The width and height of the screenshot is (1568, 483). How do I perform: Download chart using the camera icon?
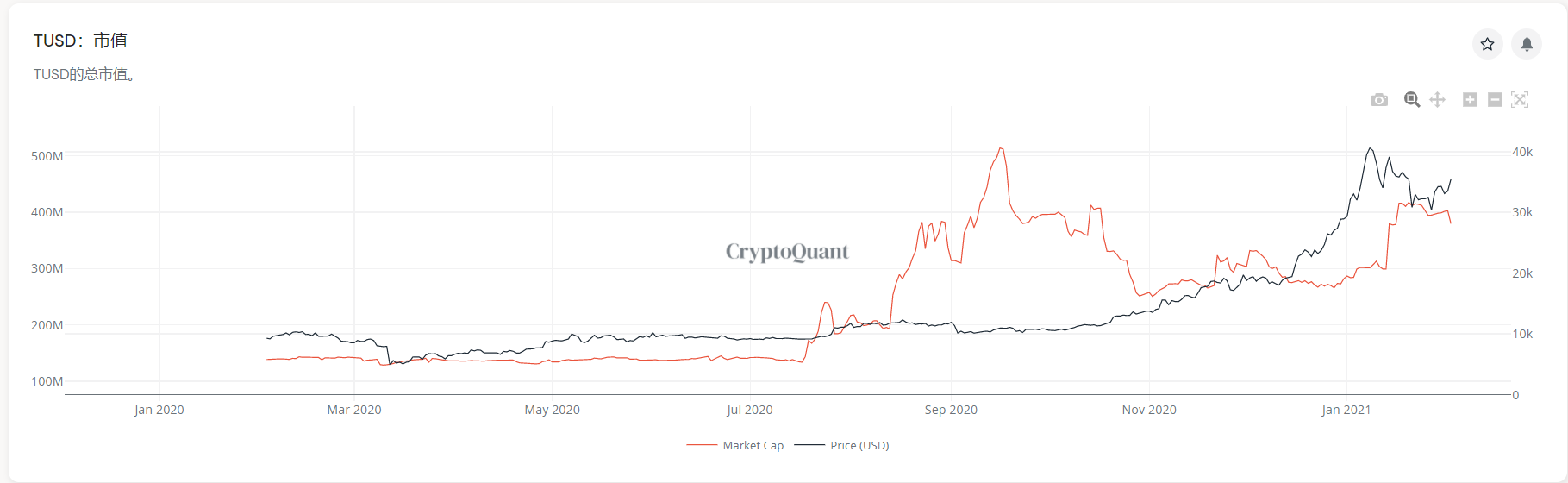tap(1379, 100)
